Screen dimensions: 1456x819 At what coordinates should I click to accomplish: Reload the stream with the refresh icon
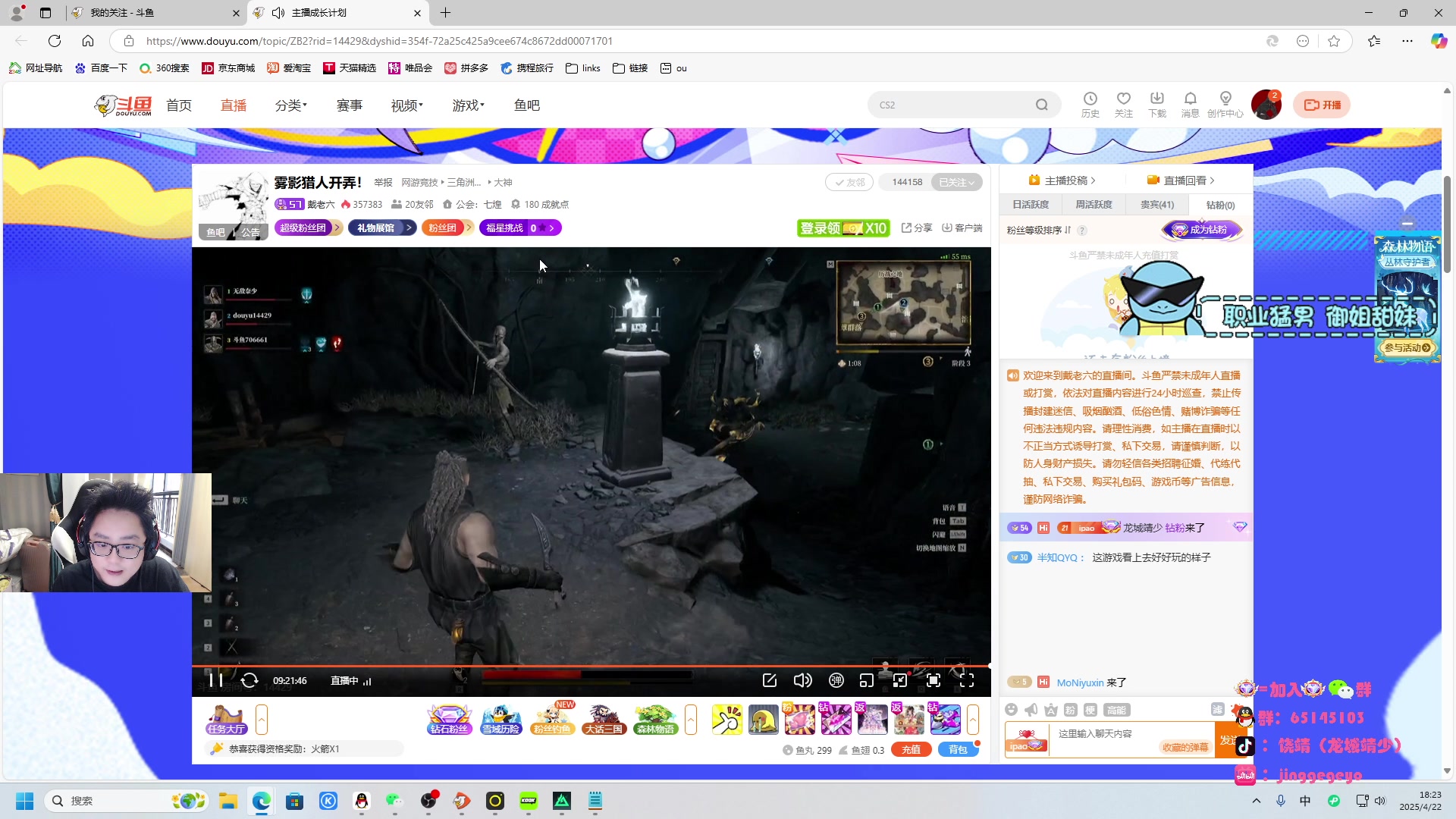click(249, 680)
